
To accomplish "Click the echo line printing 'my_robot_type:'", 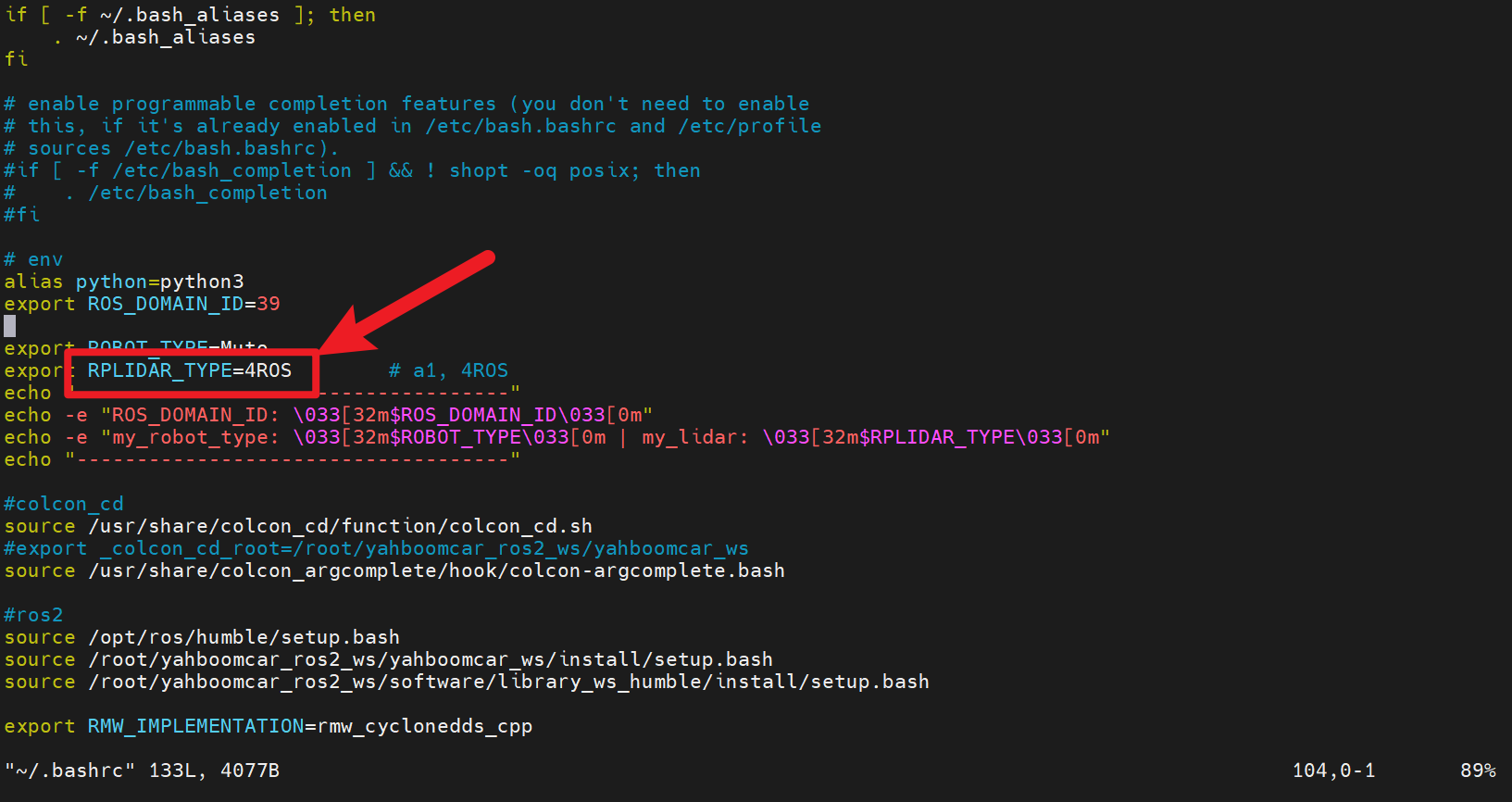I will pyautogui.click(x=557, y=437).
